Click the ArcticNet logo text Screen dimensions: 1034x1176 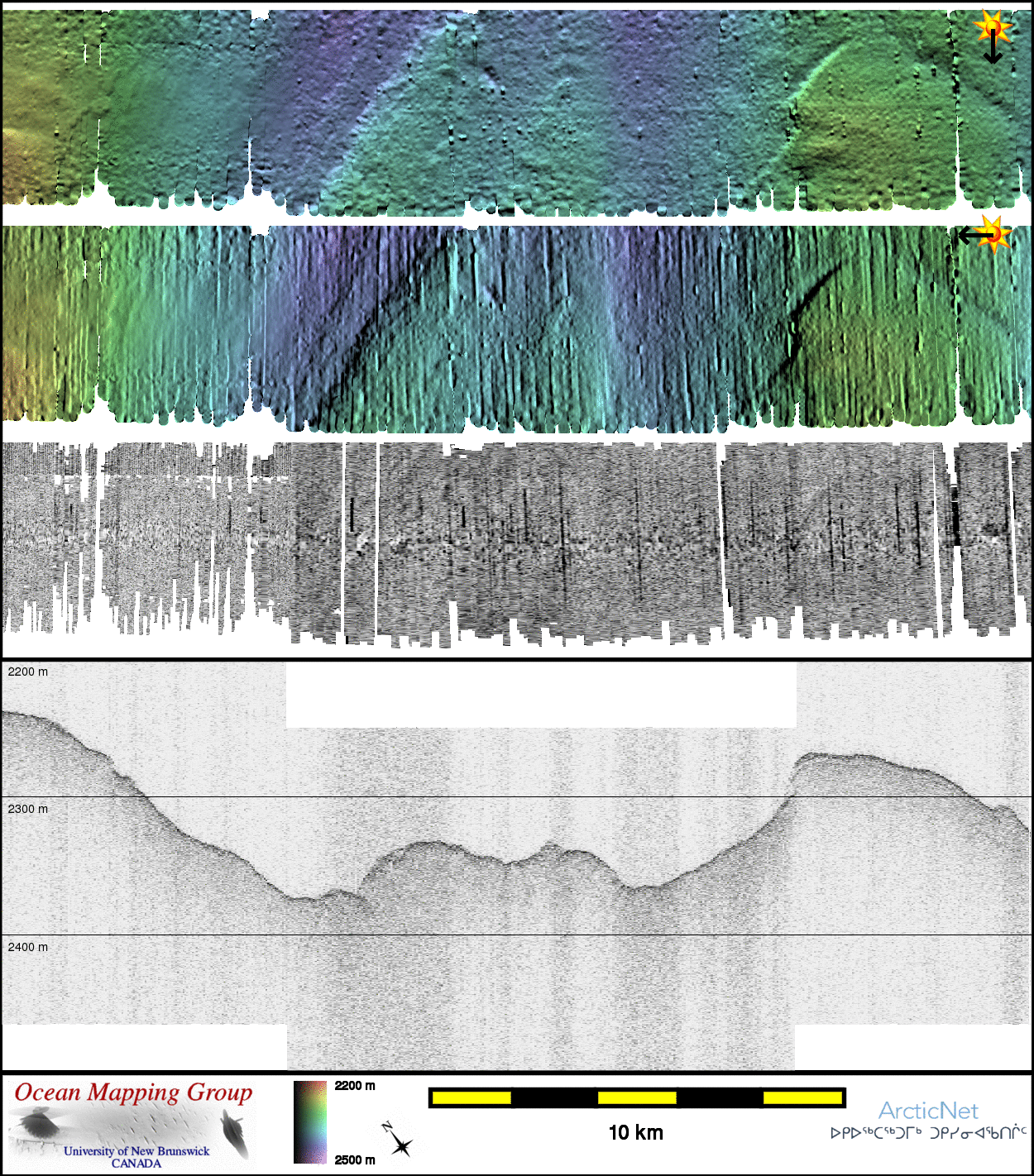pyautogui.click(x=927, y=1111)
